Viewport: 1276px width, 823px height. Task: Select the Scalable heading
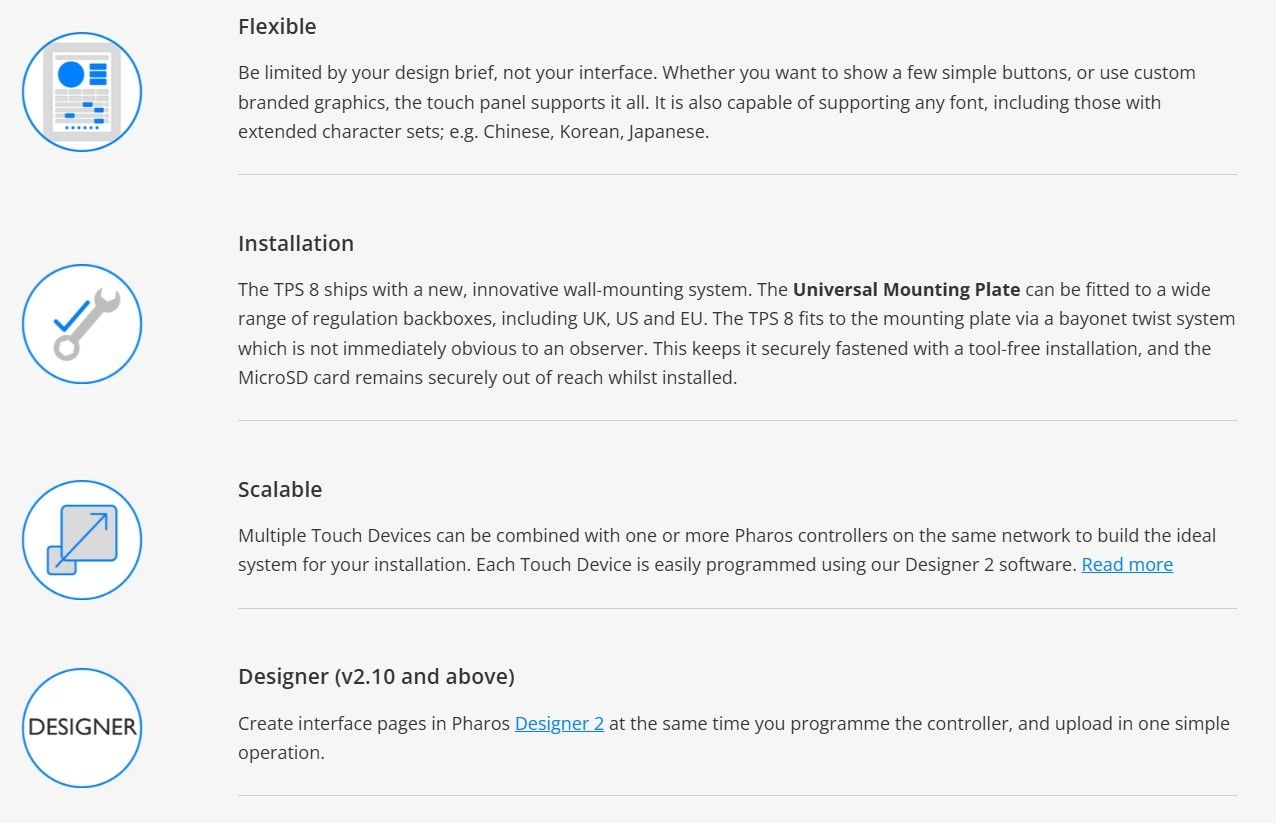280,489
